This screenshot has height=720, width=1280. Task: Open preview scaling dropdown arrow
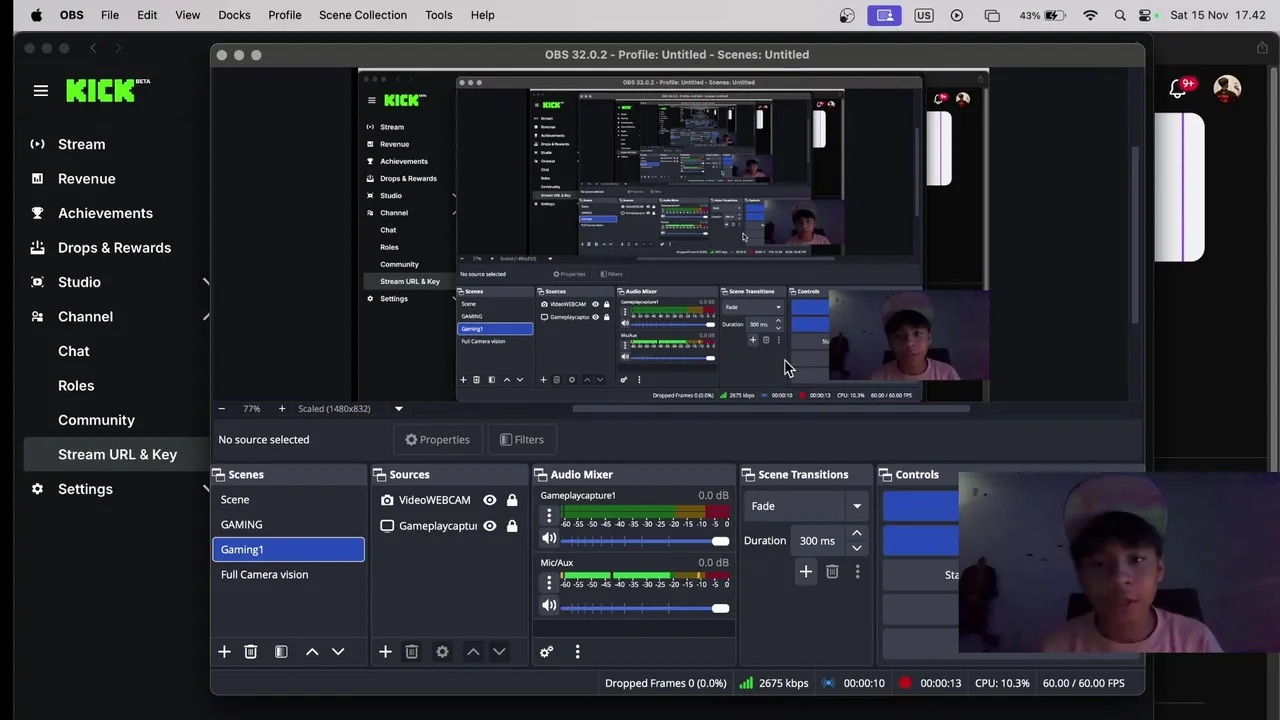click(398, 408)
